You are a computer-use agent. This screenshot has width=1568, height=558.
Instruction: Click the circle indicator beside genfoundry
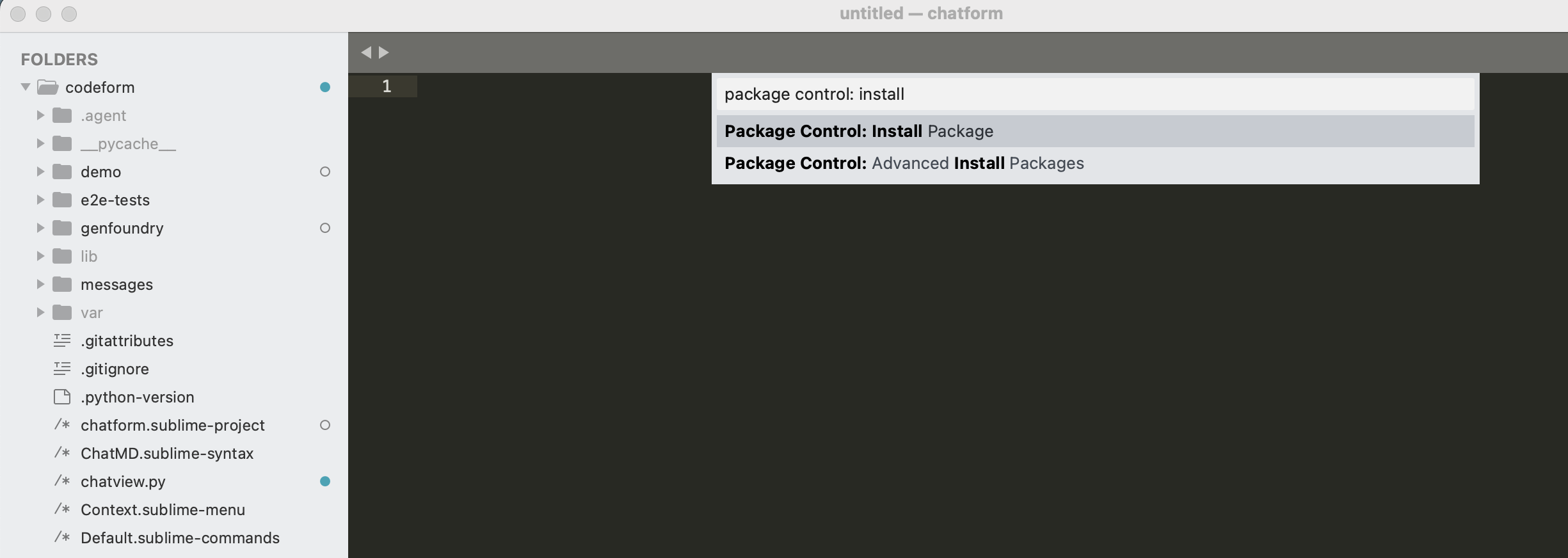point(325,228)
